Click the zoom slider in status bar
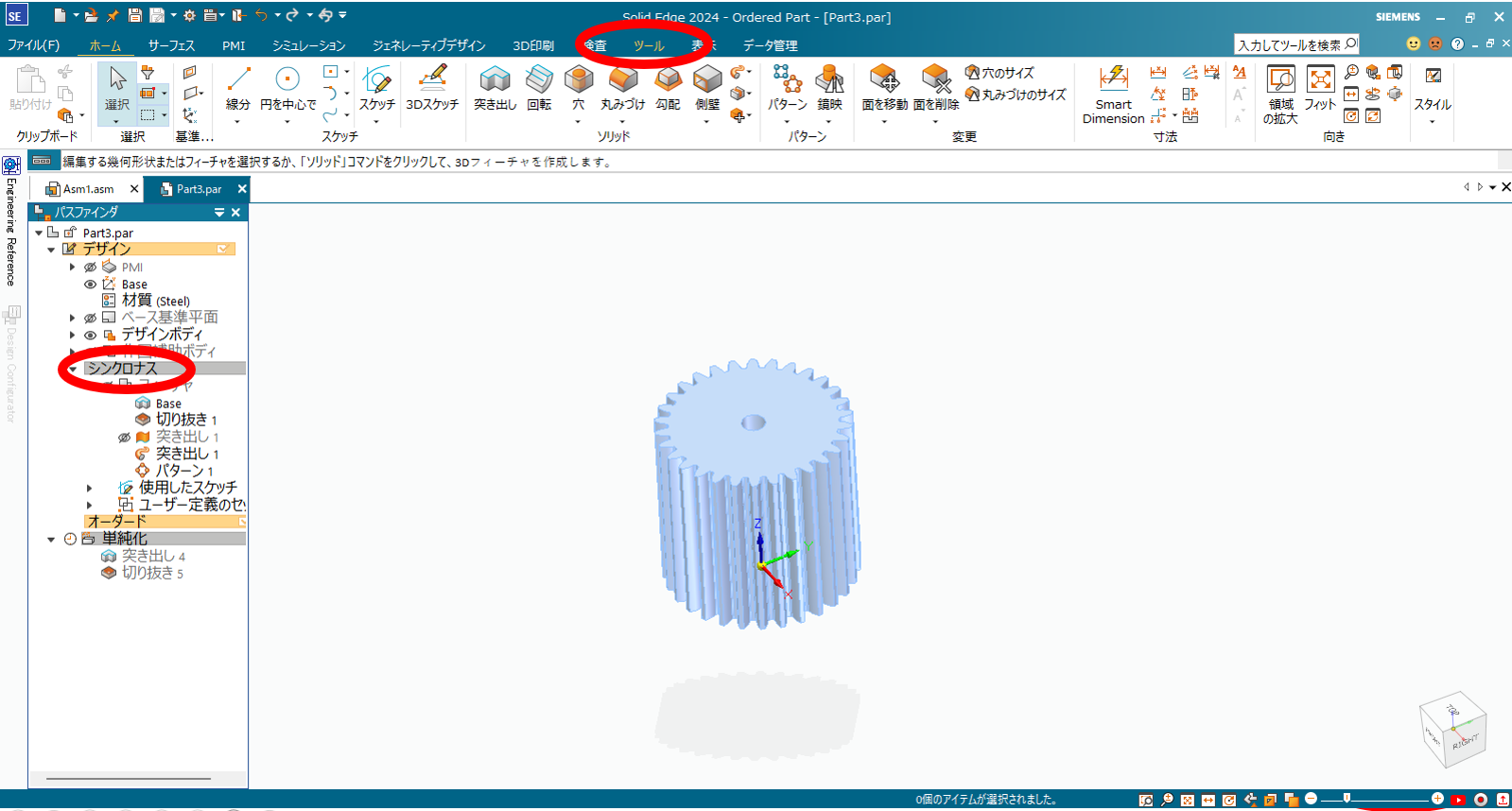Viewport: 1512px width, 811px height. [1373, 800]
